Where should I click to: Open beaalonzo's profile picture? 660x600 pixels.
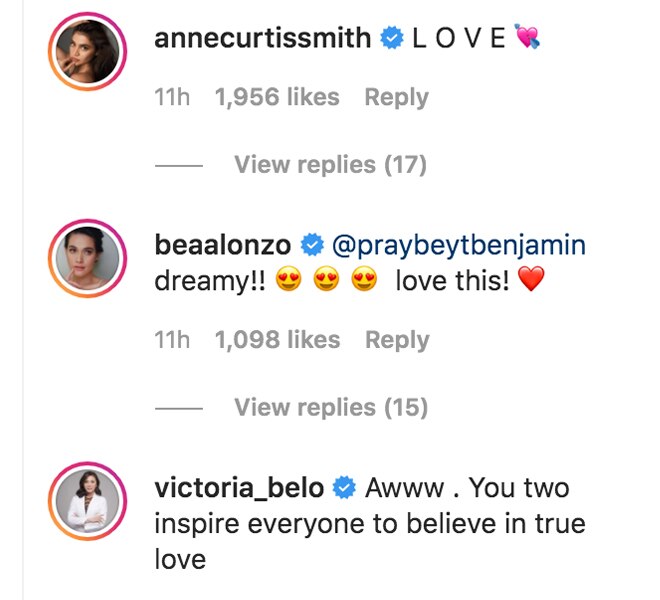pos(88,258)
